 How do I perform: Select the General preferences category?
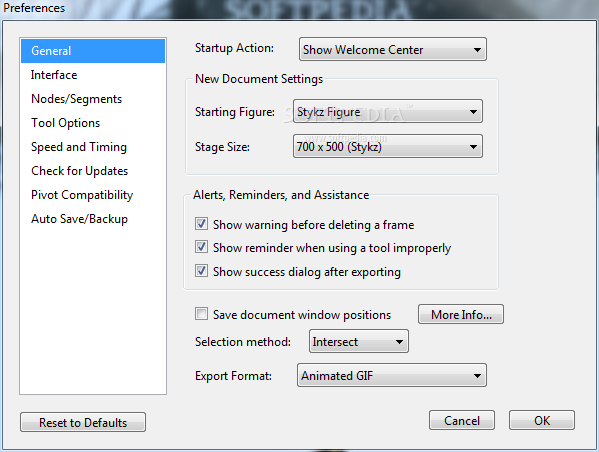[x=93, y=51]
